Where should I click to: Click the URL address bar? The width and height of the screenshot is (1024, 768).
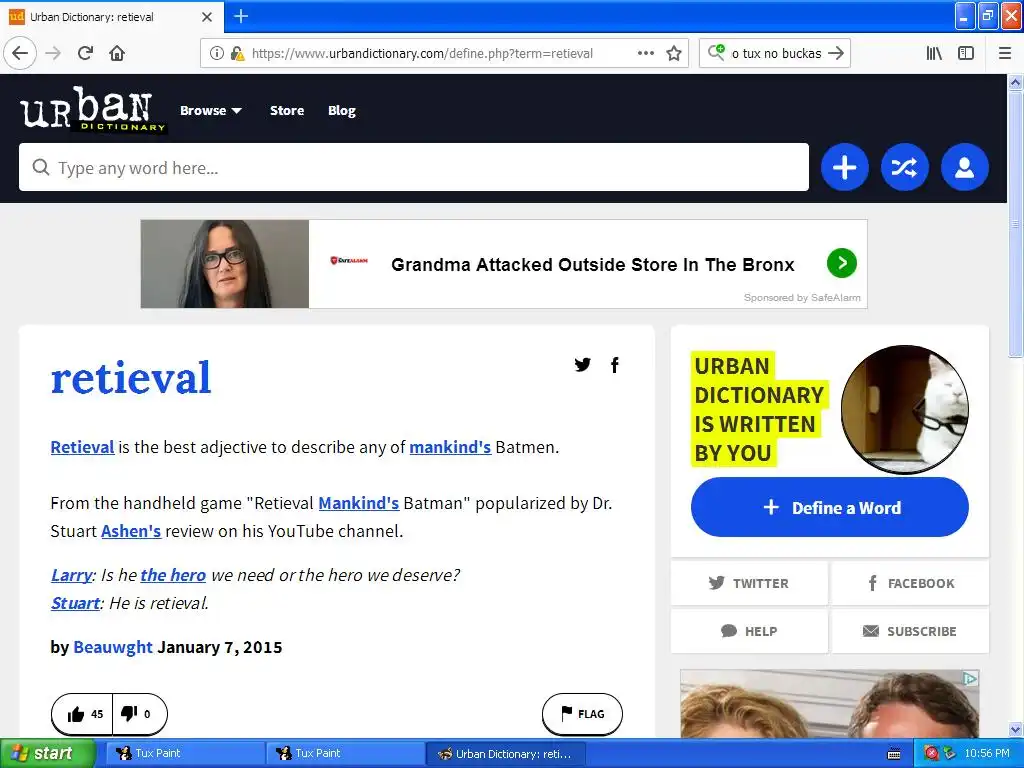click(422, 53)
